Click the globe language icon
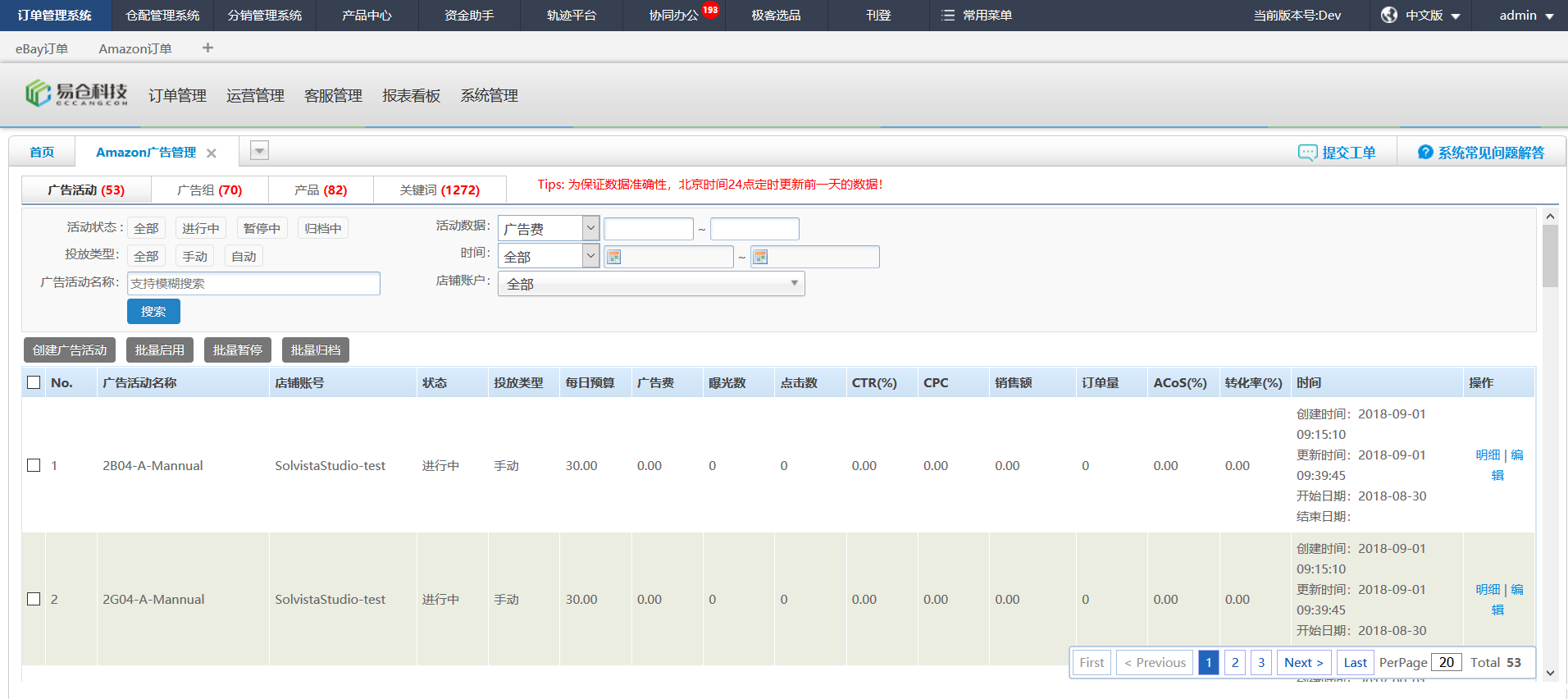The image size is (1568, 699). coord(1388,16)
